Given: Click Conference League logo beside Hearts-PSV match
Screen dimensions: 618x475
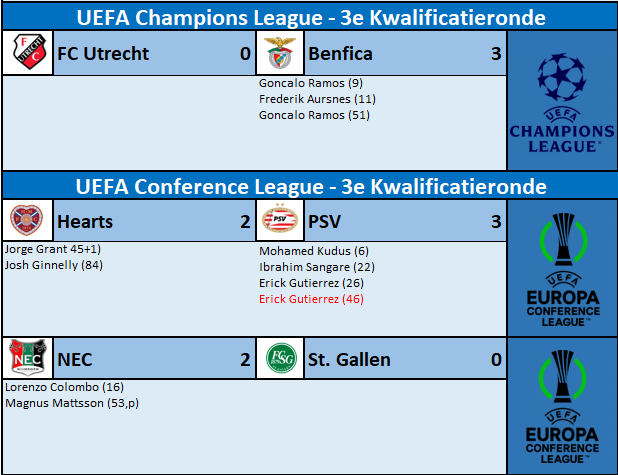Looking at the screenshot, I should tap(562, 269).
